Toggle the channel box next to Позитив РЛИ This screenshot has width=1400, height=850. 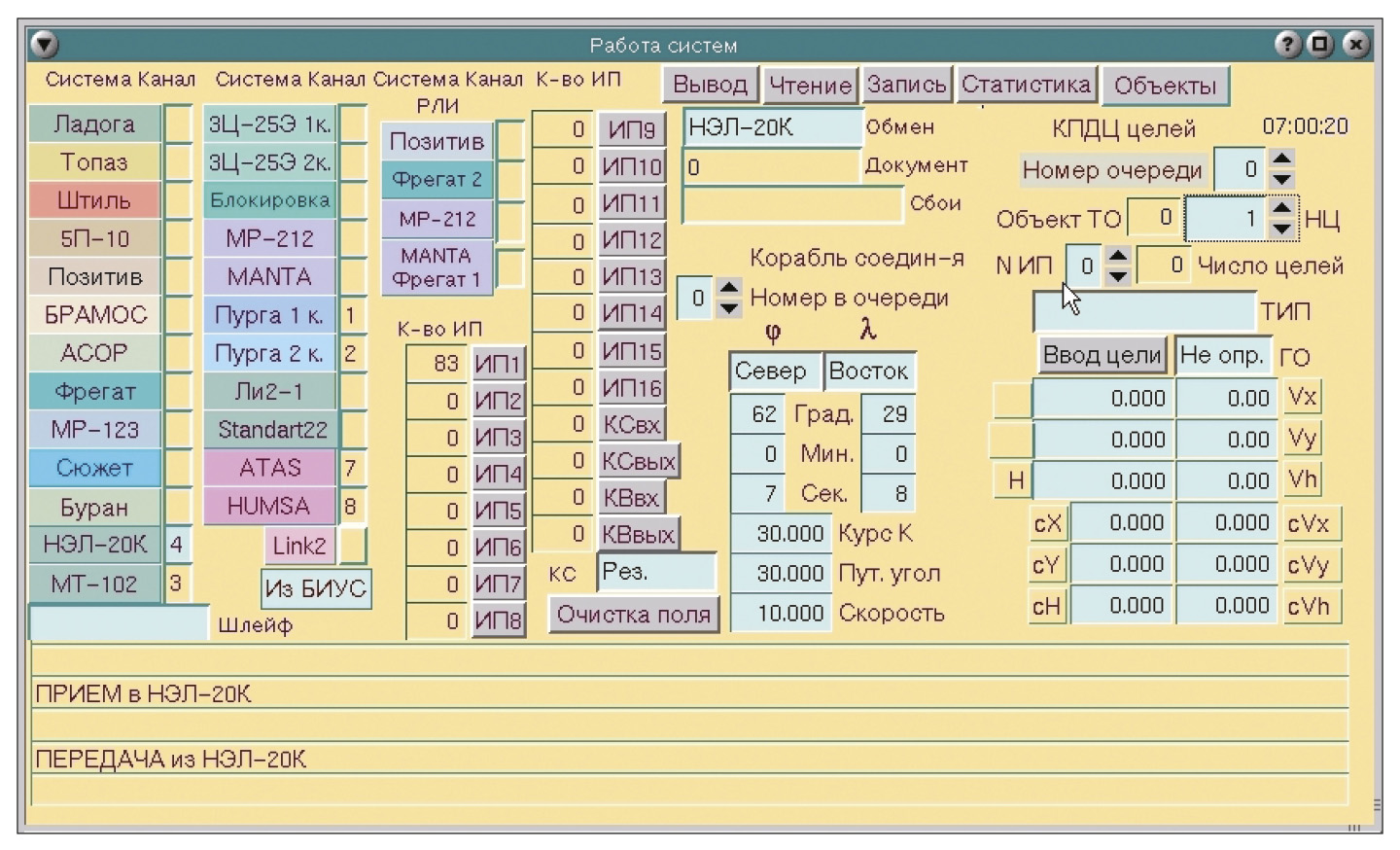pos(510,142)
